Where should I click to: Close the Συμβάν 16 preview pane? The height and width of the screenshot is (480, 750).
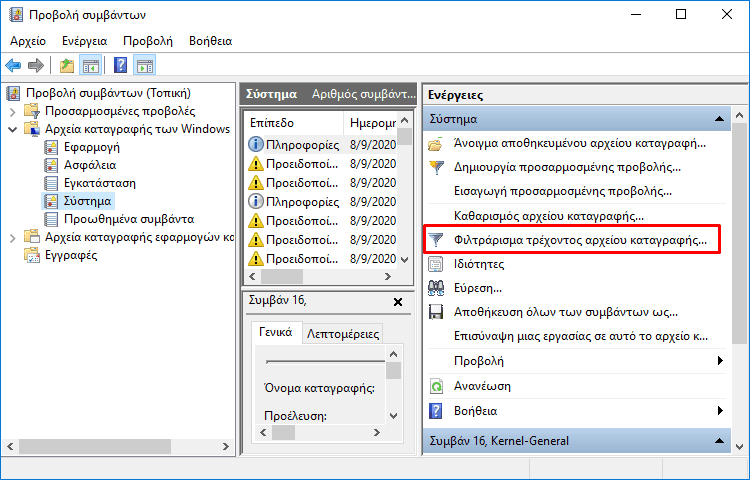pyautogui.click(x=397, y=302)
